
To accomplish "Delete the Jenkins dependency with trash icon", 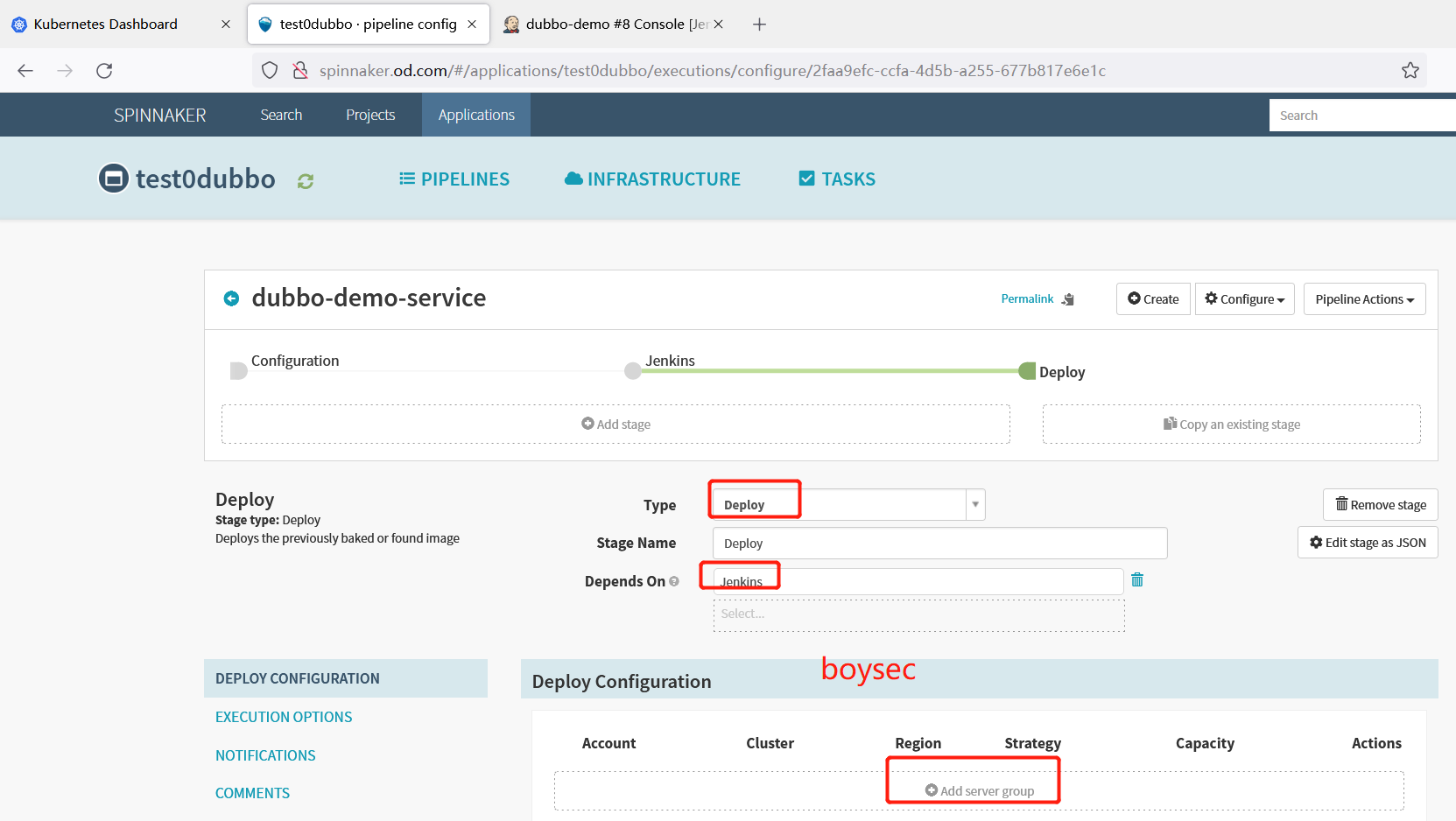I will coord(1137,579).
